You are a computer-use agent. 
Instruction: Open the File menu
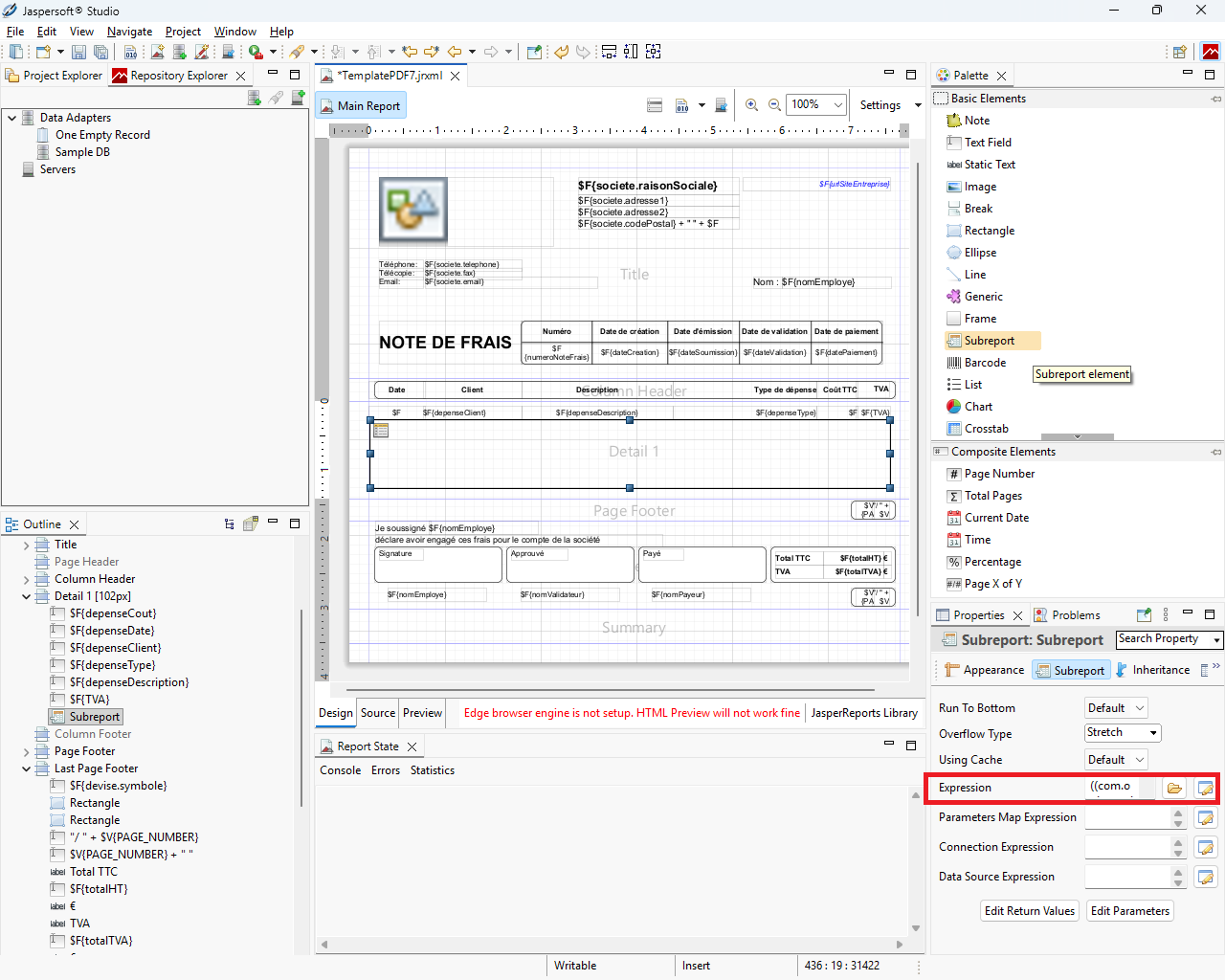[x=15, y=32]
